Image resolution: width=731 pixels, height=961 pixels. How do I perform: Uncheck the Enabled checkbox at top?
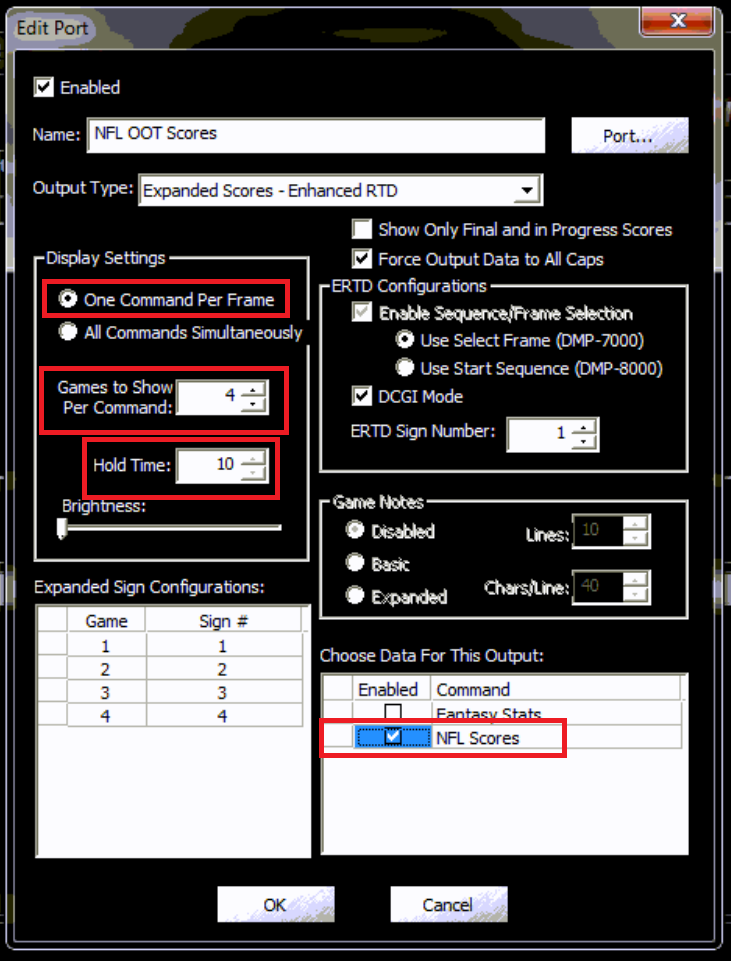(x=44, y=88)
